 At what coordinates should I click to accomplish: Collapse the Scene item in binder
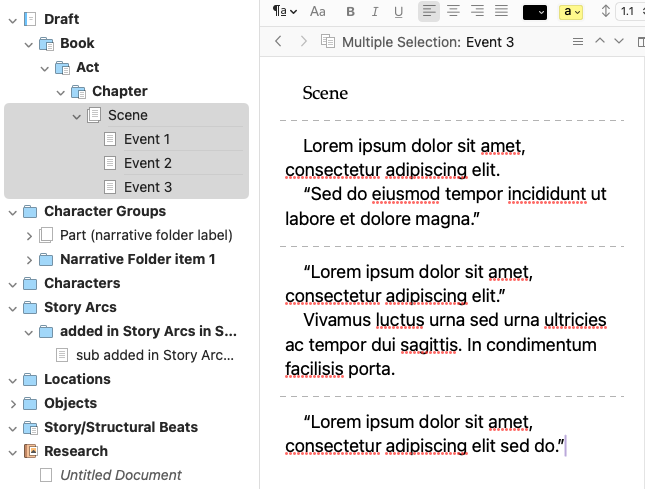(x=77, y=116)
